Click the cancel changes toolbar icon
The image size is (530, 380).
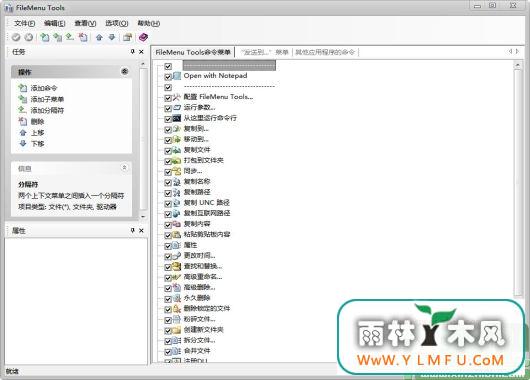pyautogui.click(x=29, y=38)
